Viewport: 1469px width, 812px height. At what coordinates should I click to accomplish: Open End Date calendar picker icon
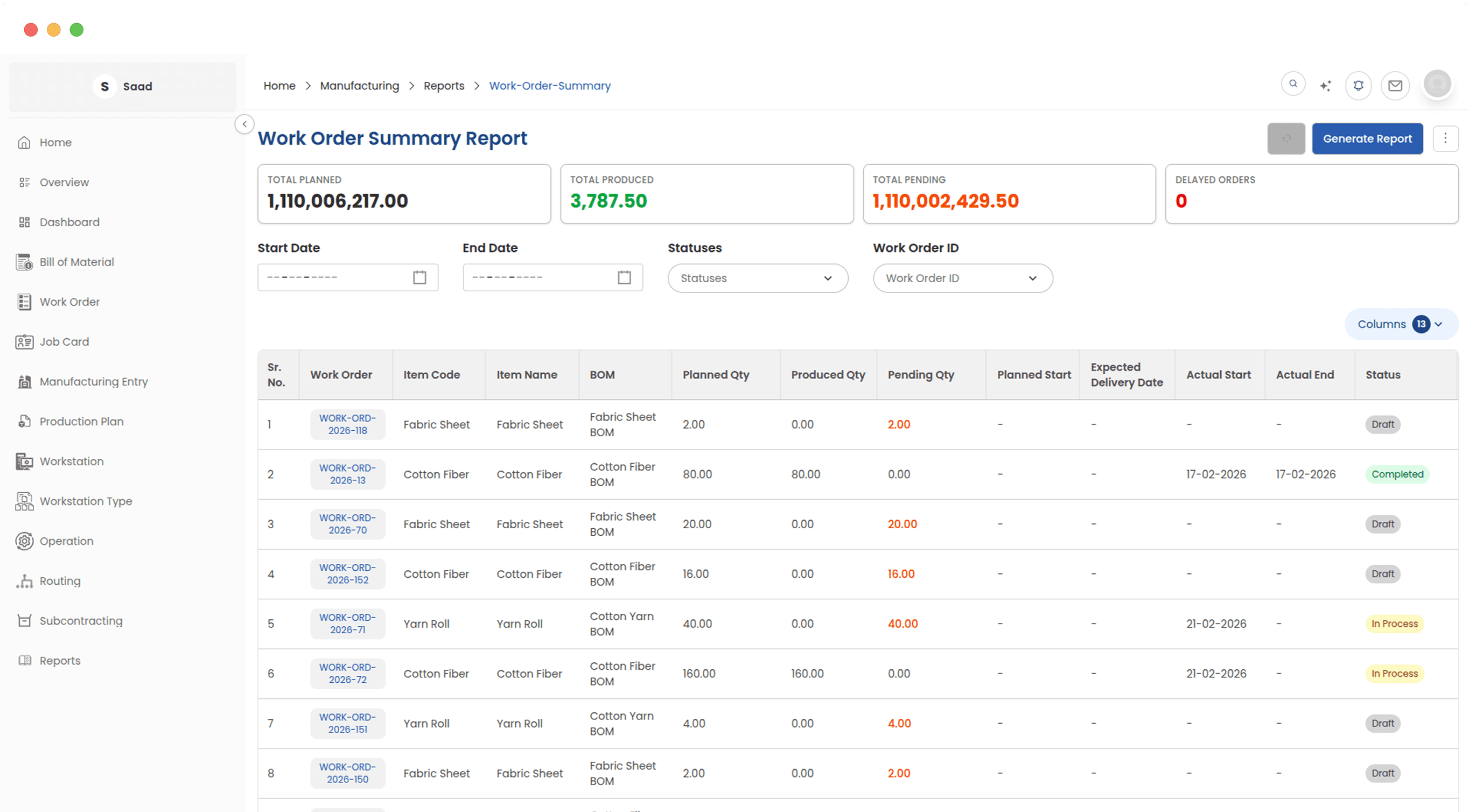click(x=625, y=278)
